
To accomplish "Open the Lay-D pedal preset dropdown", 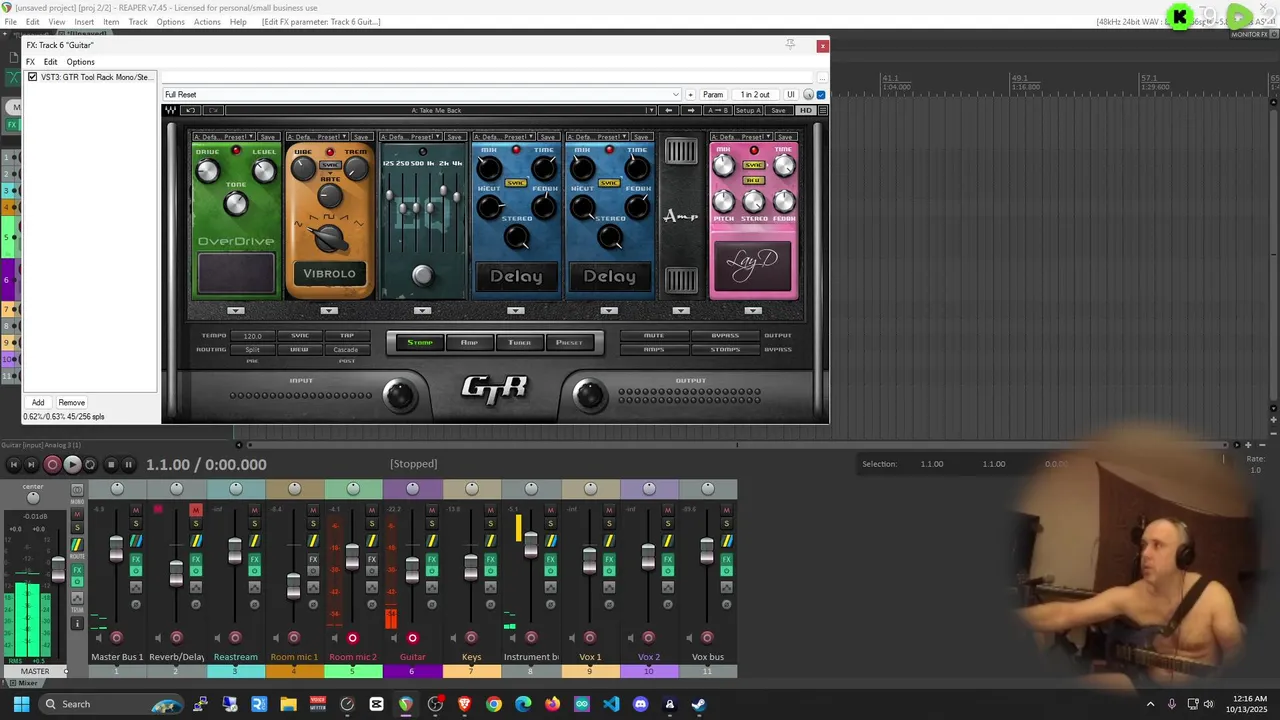I will point(769,137).
